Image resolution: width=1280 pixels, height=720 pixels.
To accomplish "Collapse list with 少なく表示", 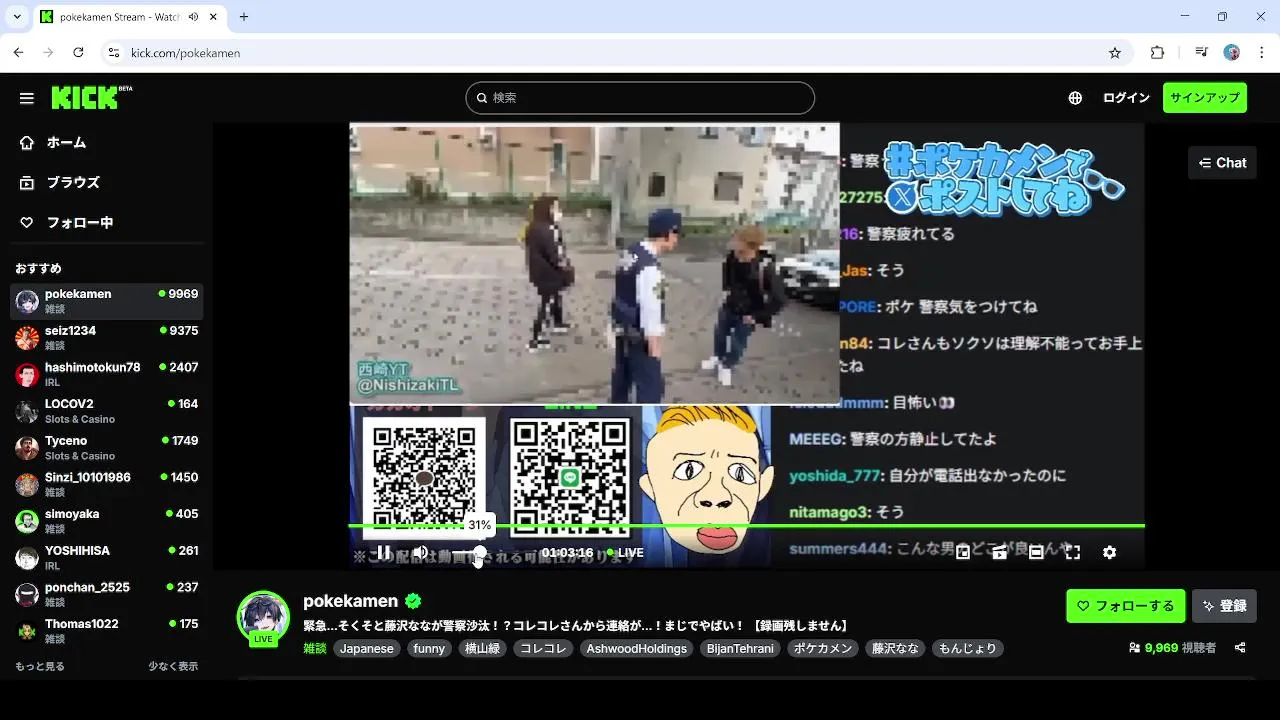I will tap(173, 666).
